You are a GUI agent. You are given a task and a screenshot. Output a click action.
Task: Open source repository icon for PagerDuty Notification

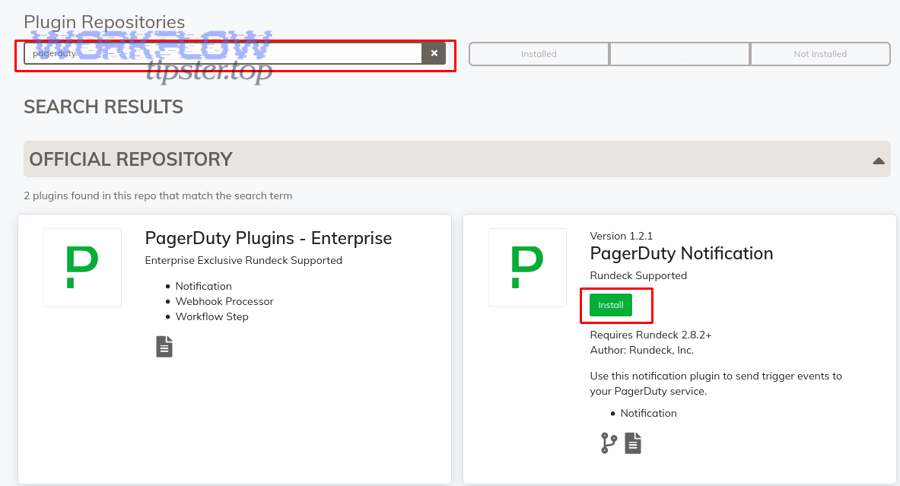tap(608, 443)
